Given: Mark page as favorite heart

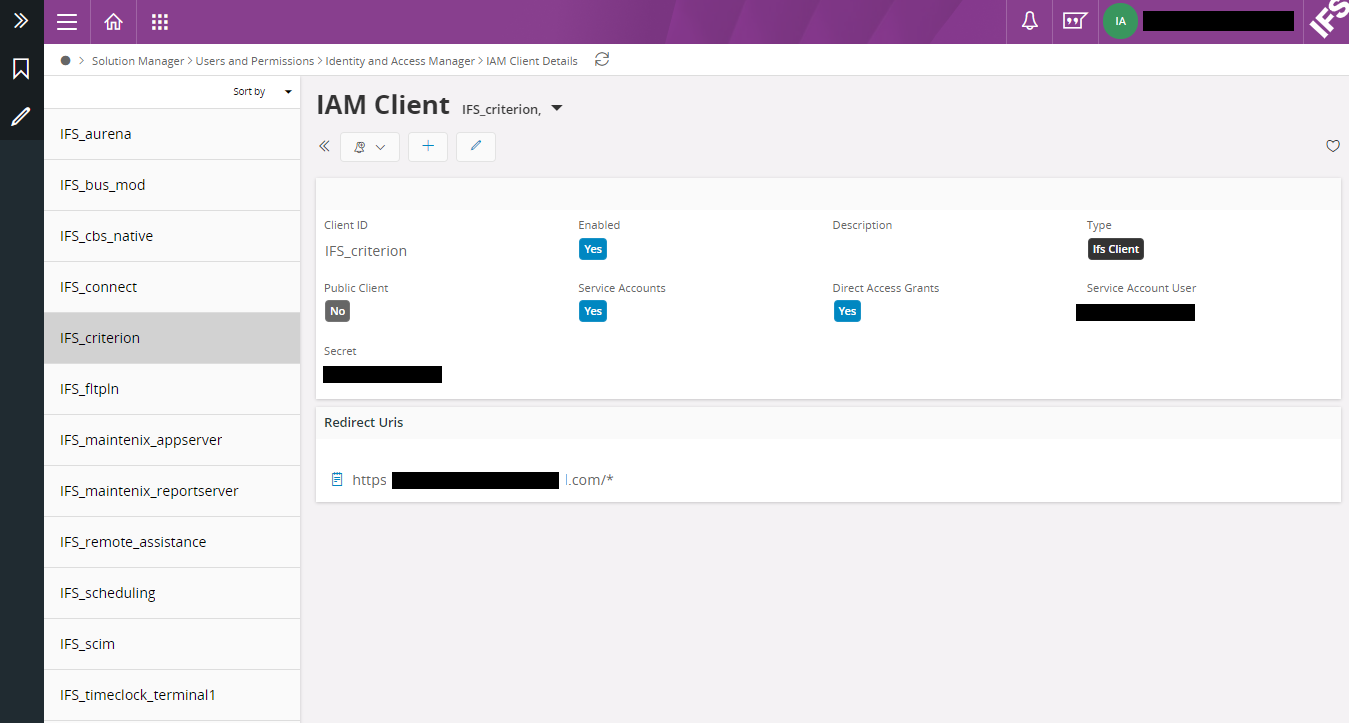Looking at the screenshot, I should click(x=1332, y=146).
